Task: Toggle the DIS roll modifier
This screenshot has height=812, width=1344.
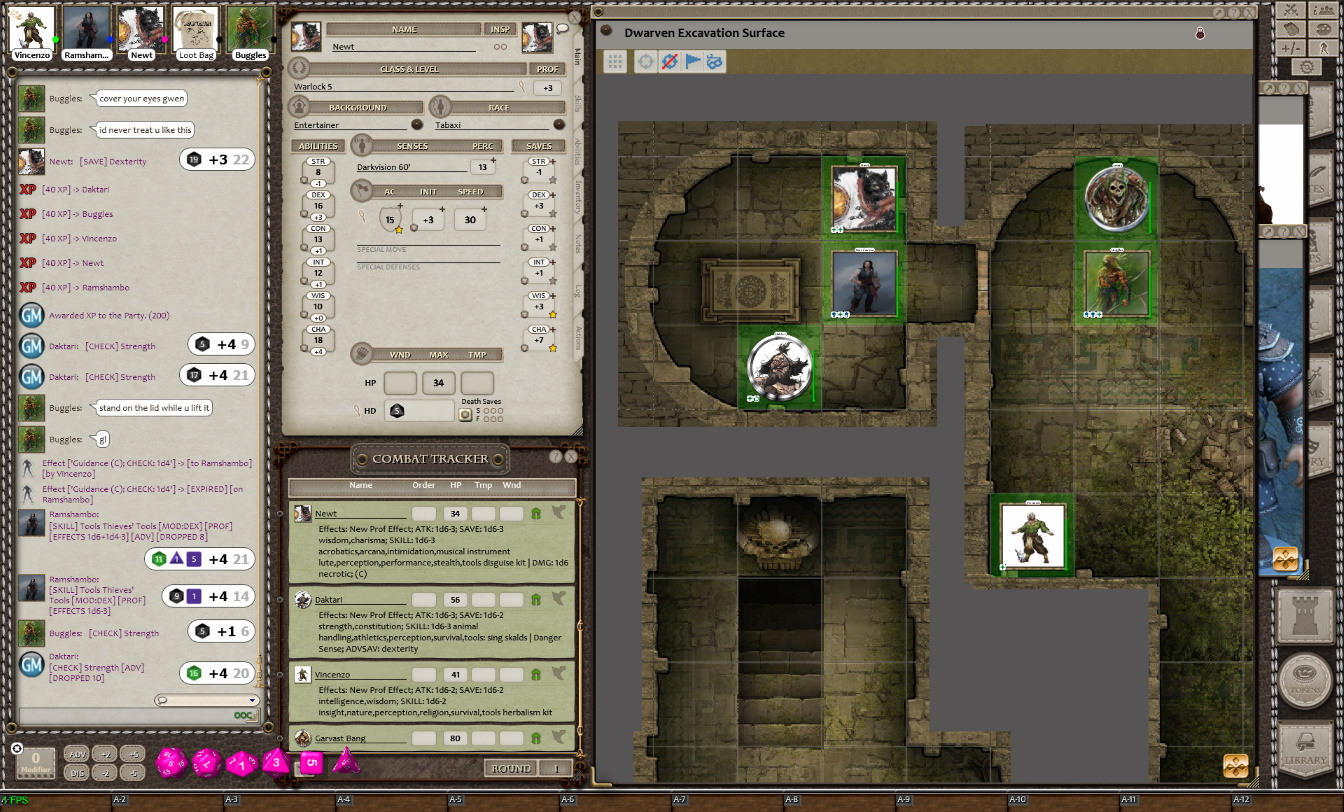Action: [76, 772]
